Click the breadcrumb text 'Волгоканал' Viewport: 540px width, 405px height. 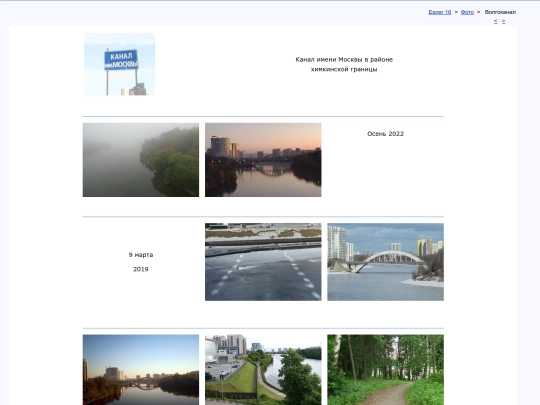(500, 12)
